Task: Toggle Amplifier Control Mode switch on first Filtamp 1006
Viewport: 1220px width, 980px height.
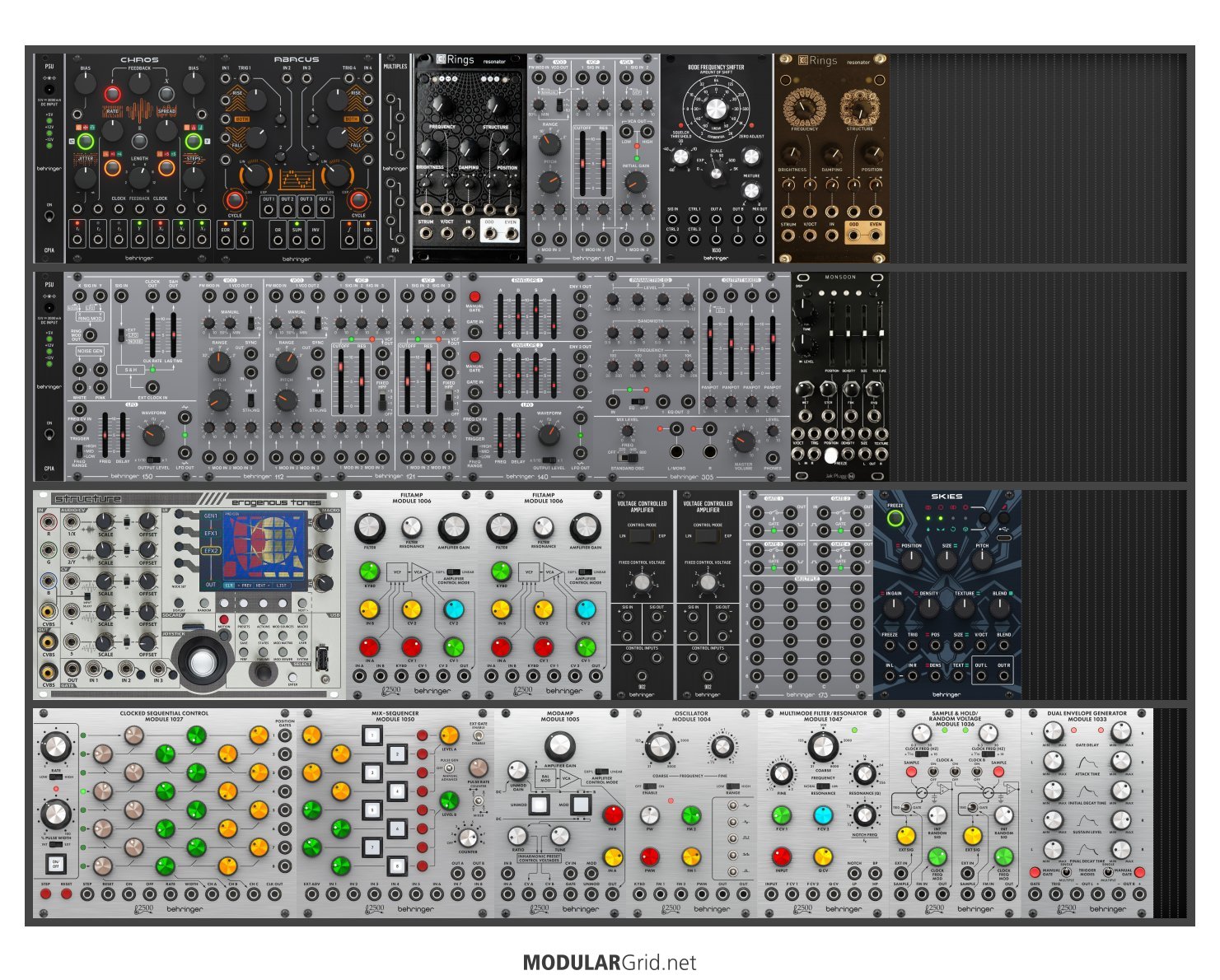Action: [x=455, y=572]
